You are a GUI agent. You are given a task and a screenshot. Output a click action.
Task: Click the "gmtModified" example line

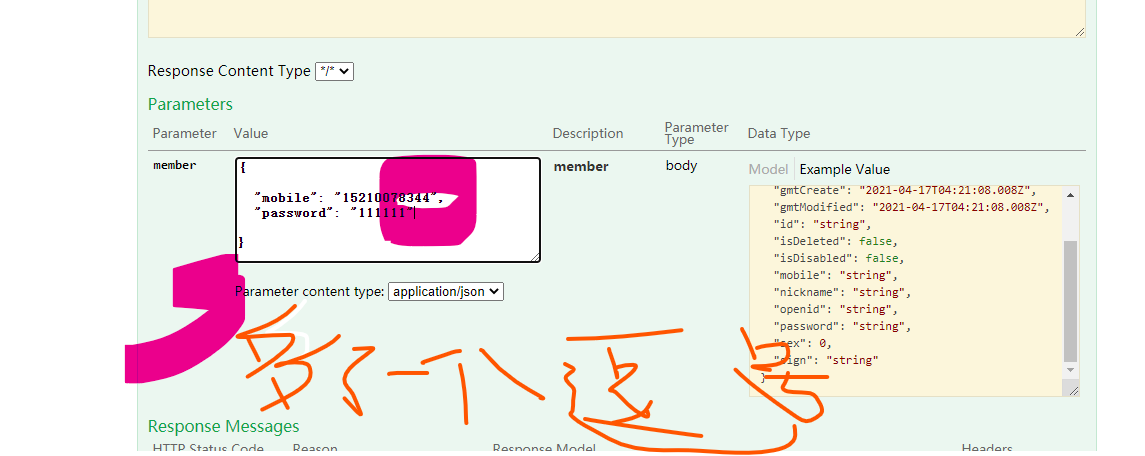click(x=911, y=208)
